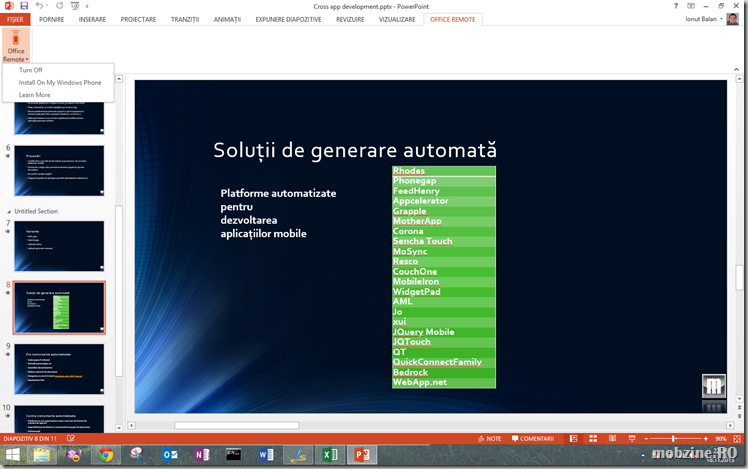Choose Learn More menu entry

[34, 95]
